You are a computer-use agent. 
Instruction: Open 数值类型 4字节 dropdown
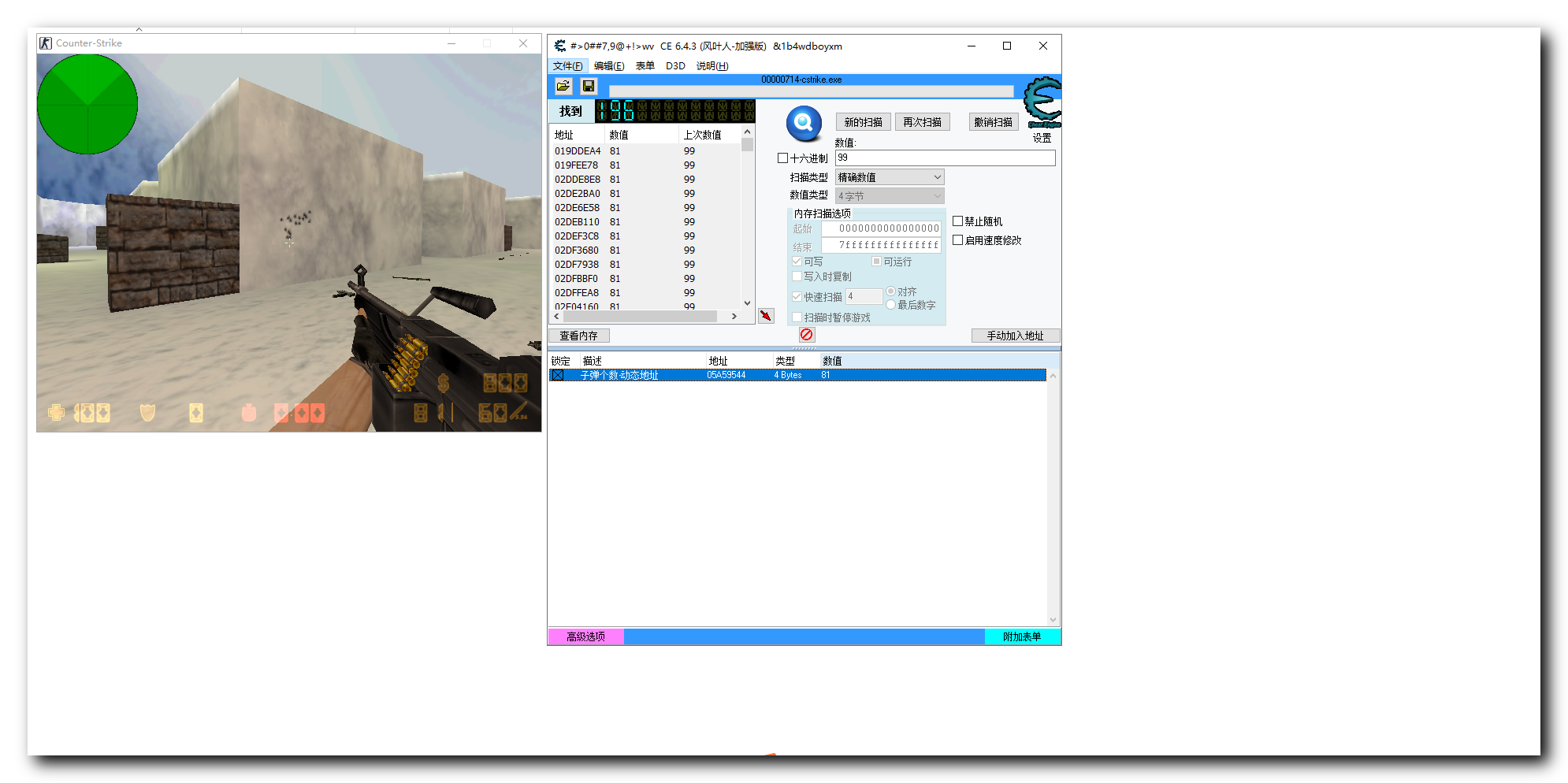point(890,196)
